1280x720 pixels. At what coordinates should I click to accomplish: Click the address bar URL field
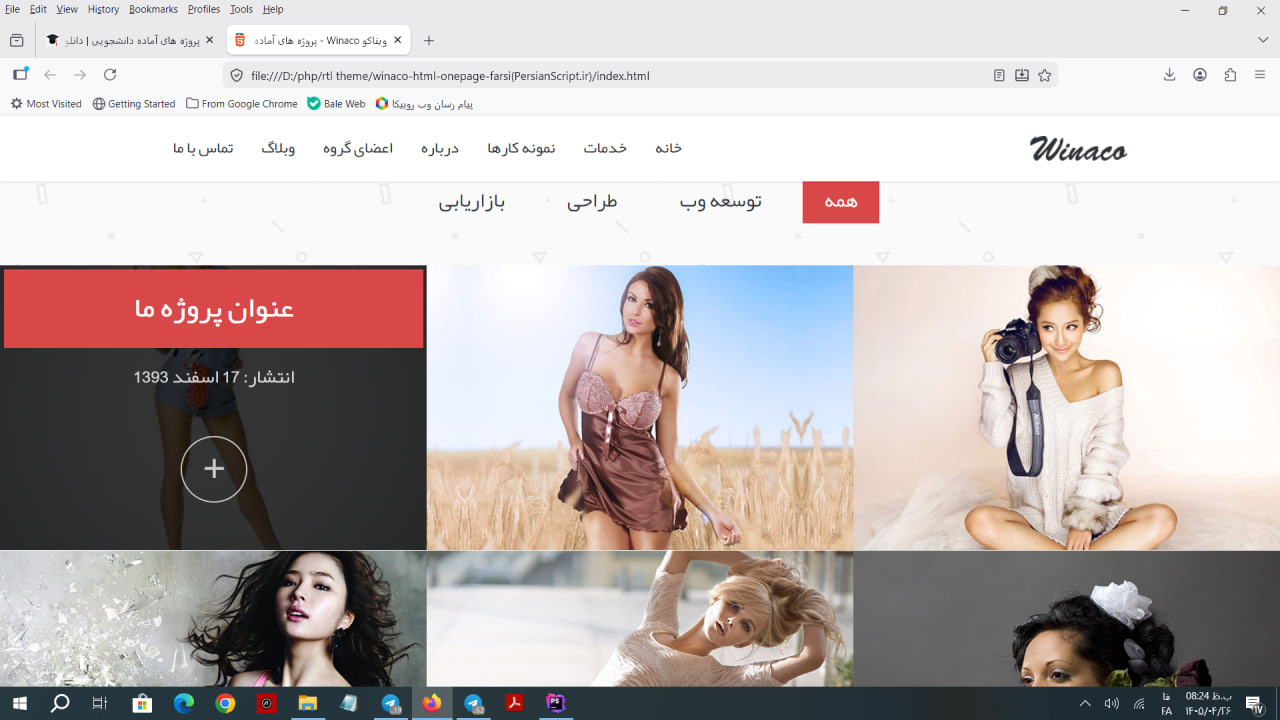coord(600,75)
